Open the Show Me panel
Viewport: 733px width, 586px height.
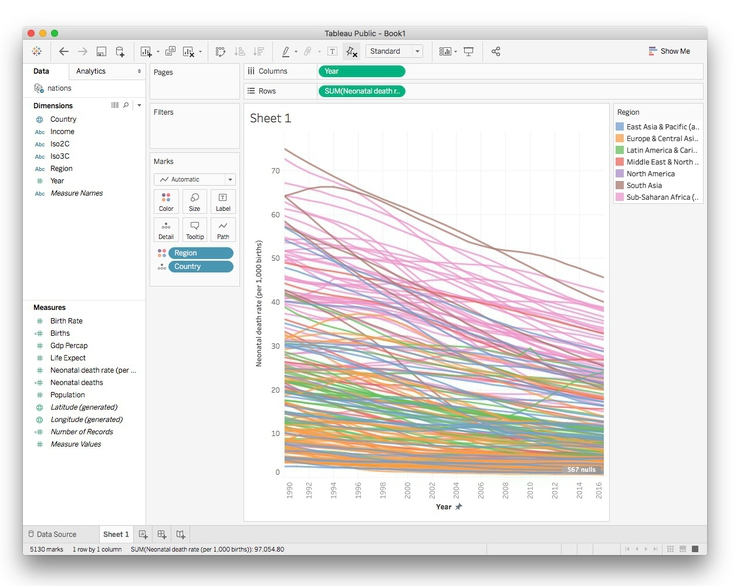[x=669, y=51]
